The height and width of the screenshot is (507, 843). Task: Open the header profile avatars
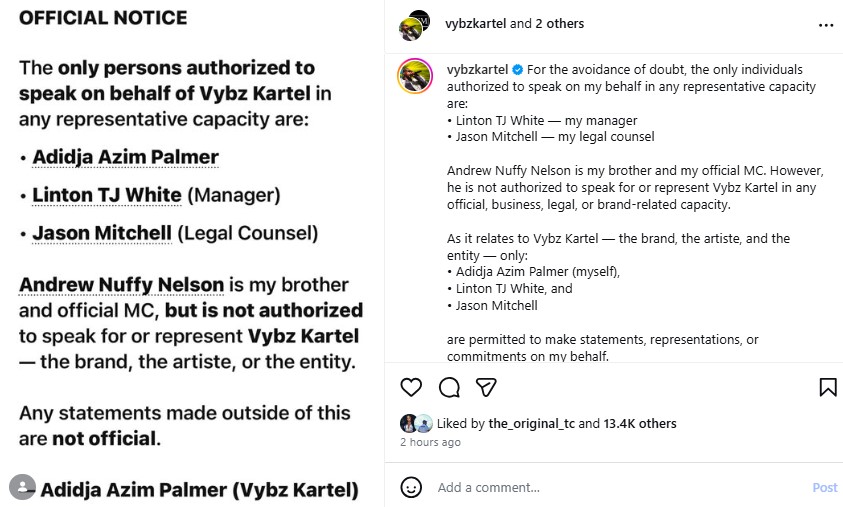pos(414,25)
